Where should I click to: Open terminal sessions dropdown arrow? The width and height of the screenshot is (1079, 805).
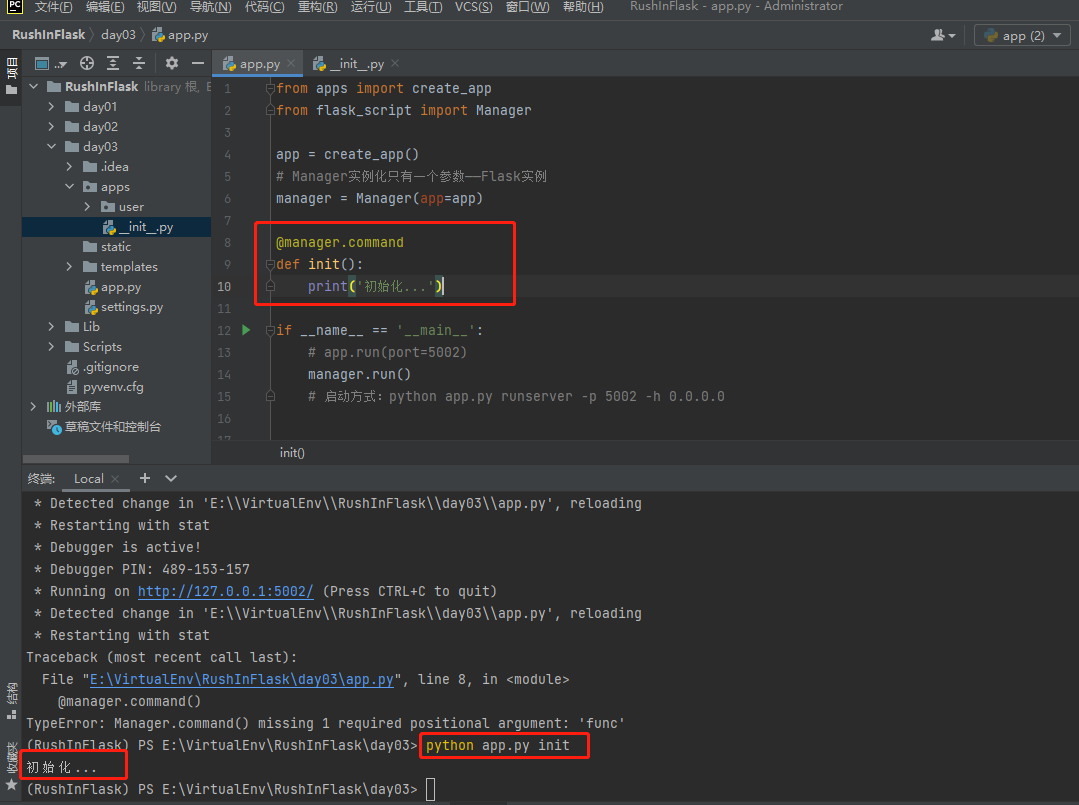pos(171,478)
